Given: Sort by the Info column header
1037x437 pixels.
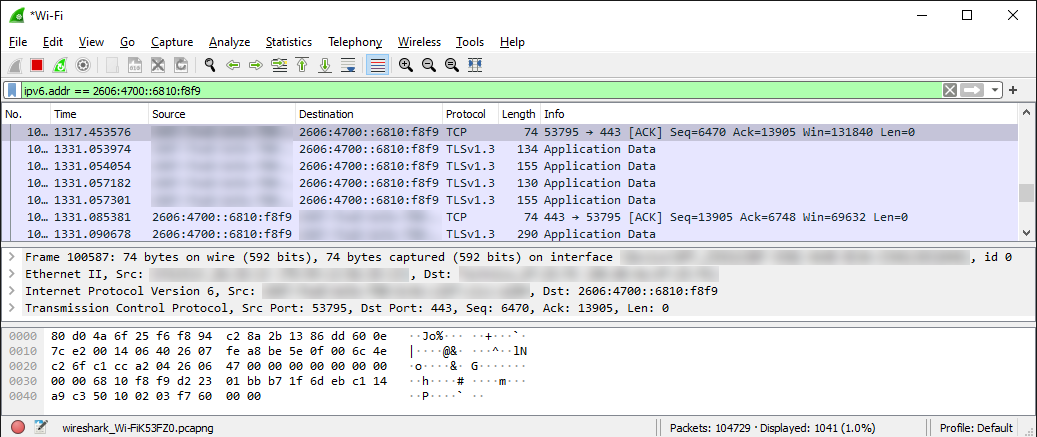Looking at the screenshot, I should [780, 114].
